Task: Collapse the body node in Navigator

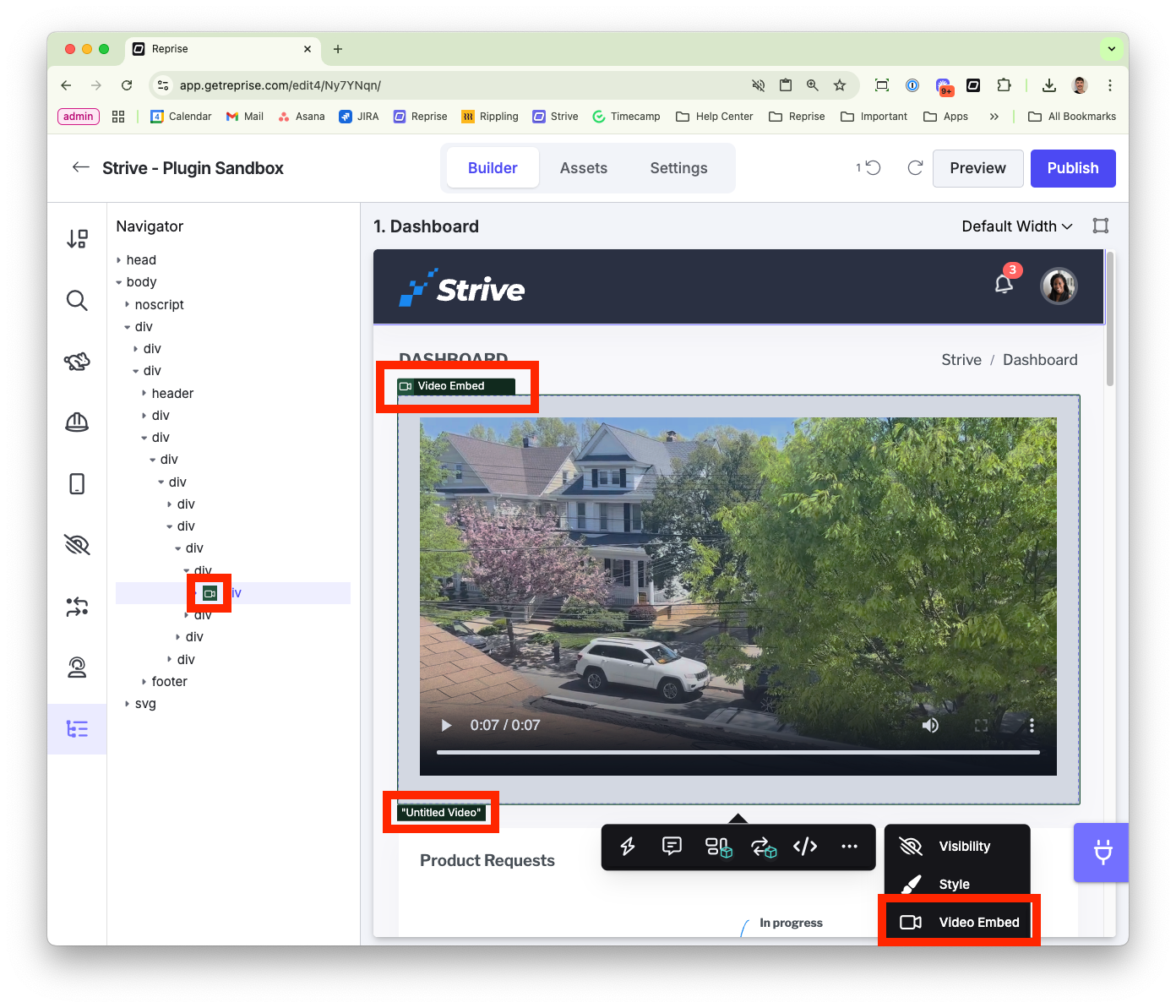Action: point(119,282)
